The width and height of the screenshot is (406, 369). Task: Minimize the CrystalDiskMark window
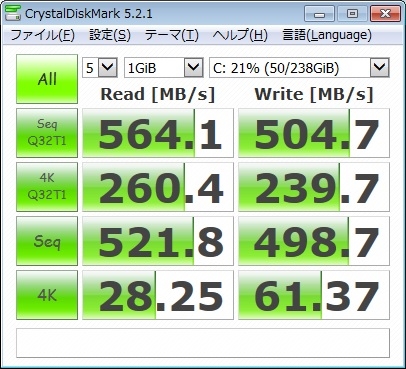coord(319,14)
